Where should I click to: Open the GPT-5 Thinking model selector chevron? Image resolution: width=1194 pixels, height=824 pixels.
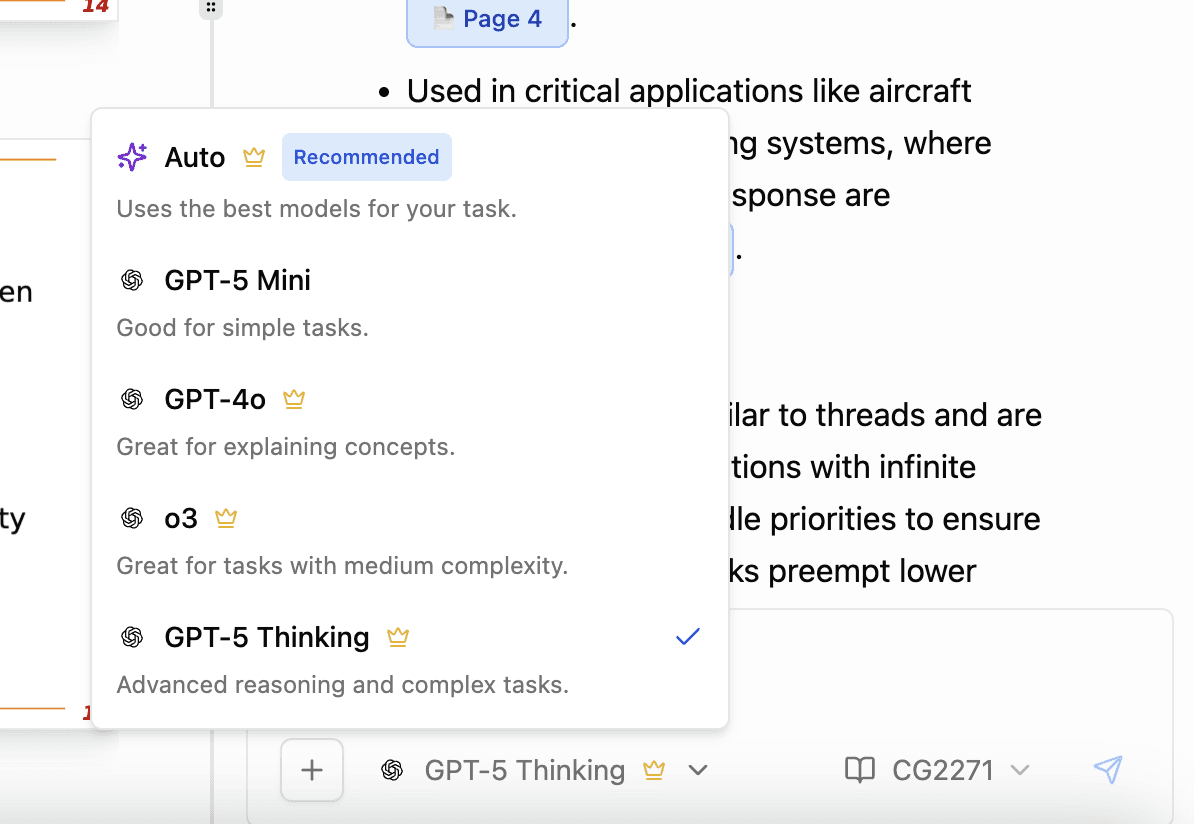click(698, 771)
